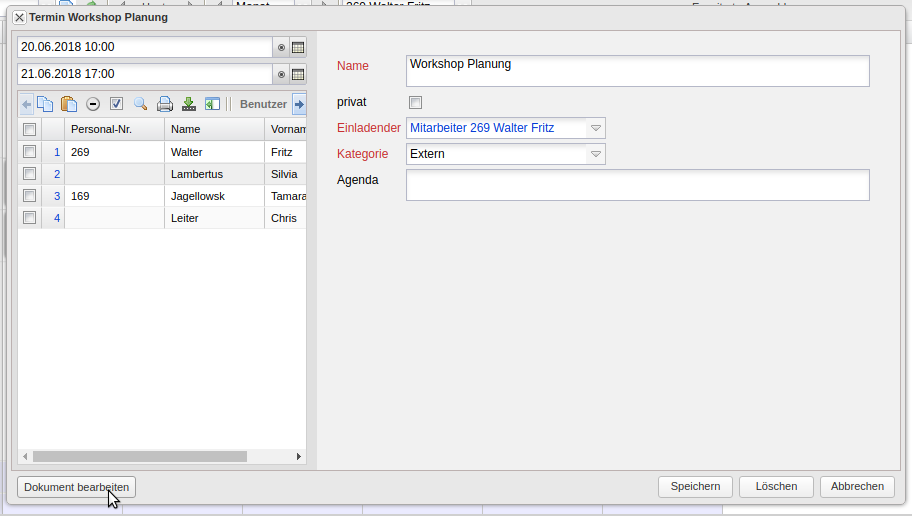Click the magnifier search icon
912x516 pixels.
point(140,104)
